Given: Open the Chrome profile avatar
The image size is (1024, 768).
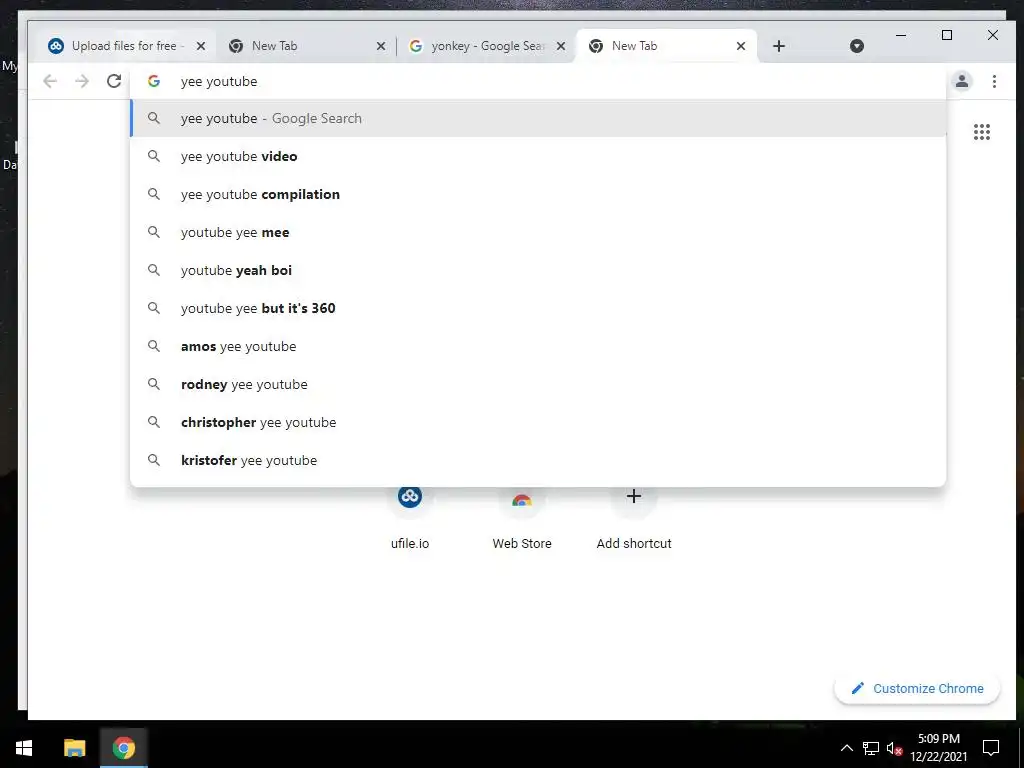Looking at the screenshot, I should coord(961,81).
